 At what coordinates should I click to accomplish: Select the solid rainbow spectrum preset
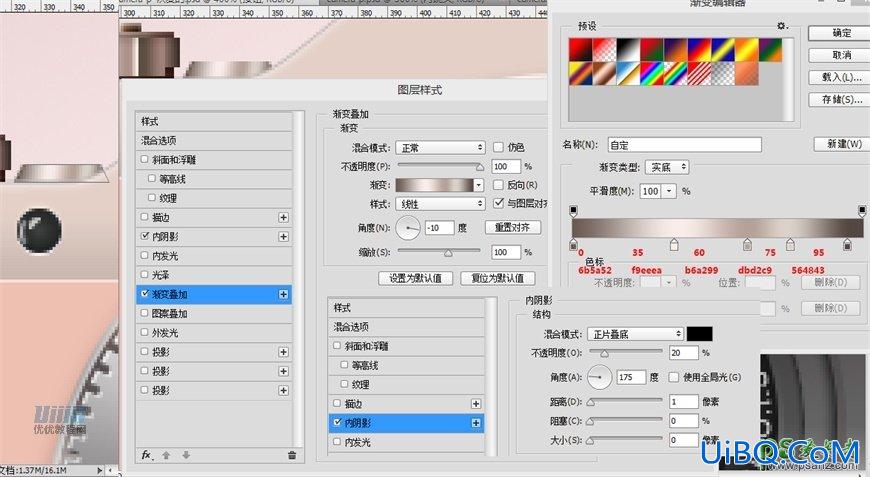[651, 73]
